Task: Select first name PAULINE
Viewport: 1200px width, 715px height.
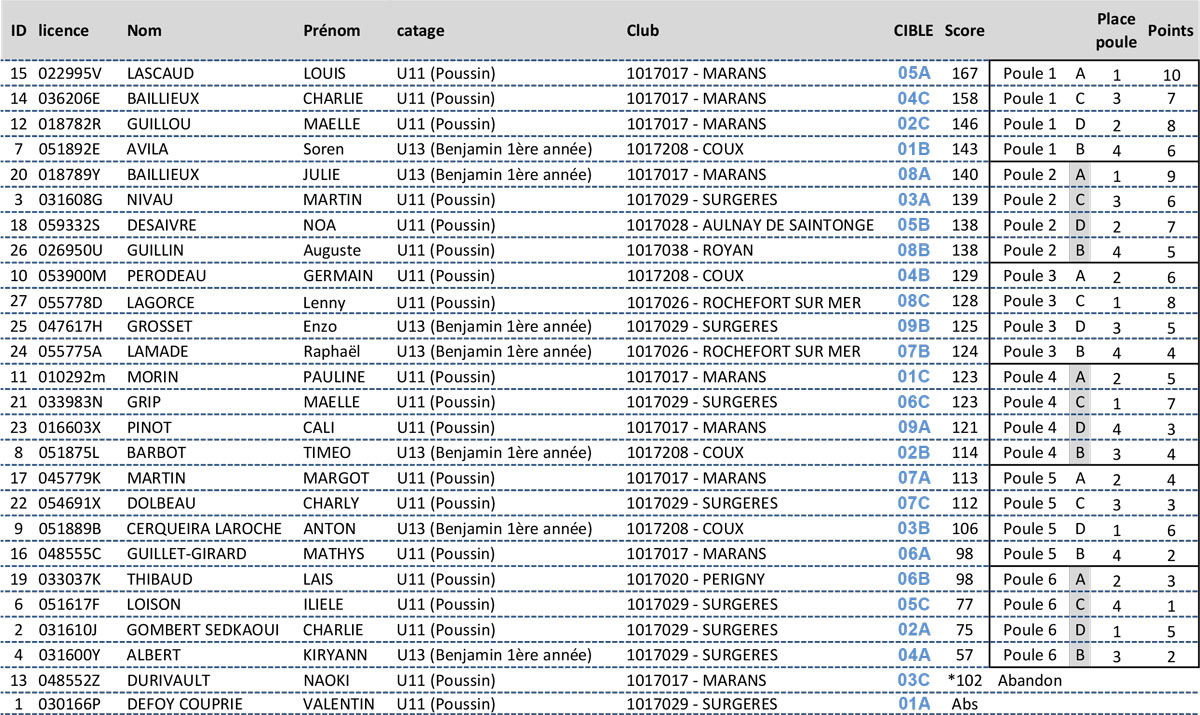Action: pos(334,376)
